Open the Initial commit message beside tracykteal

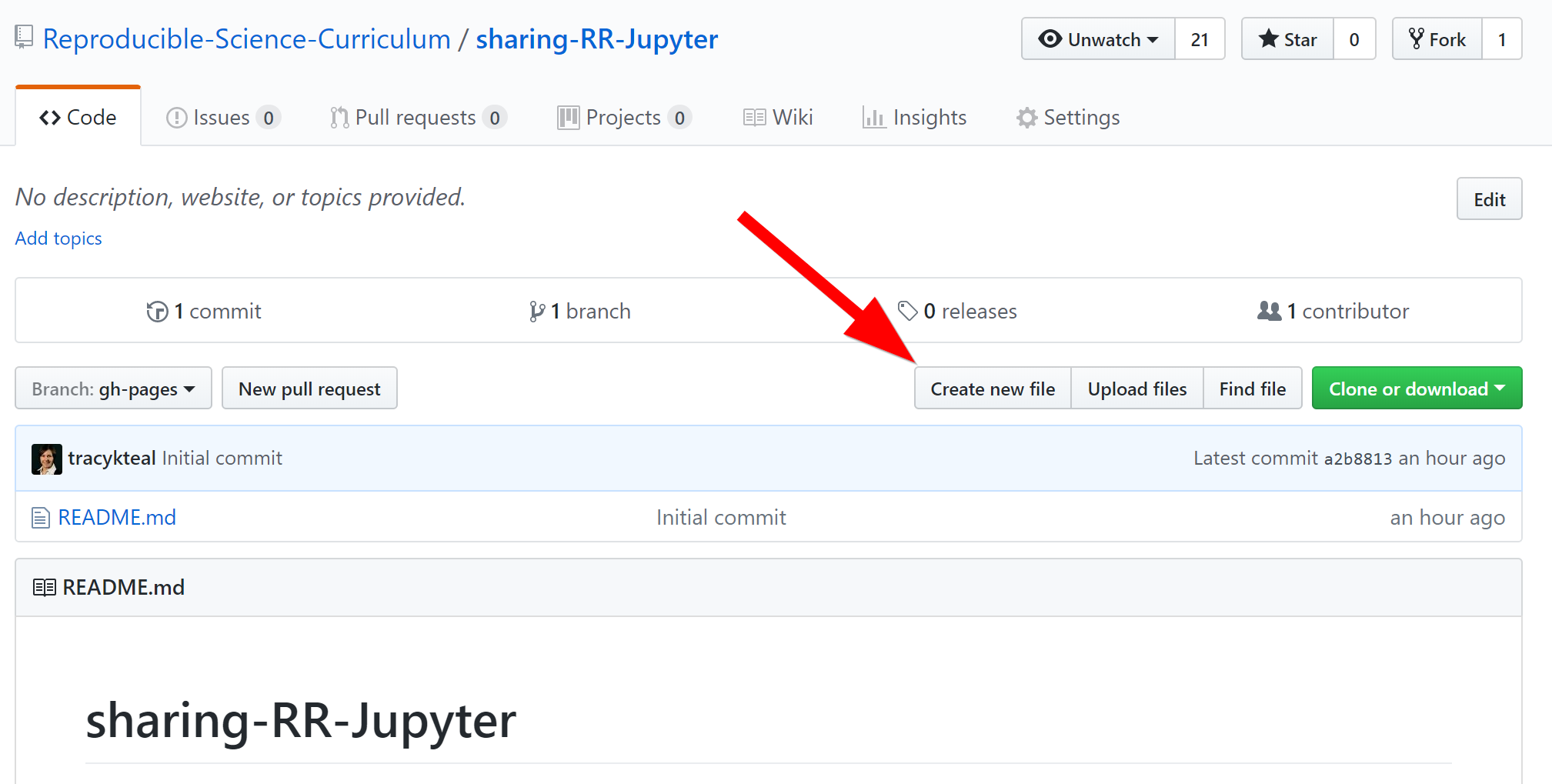click(x=222, y=459)
